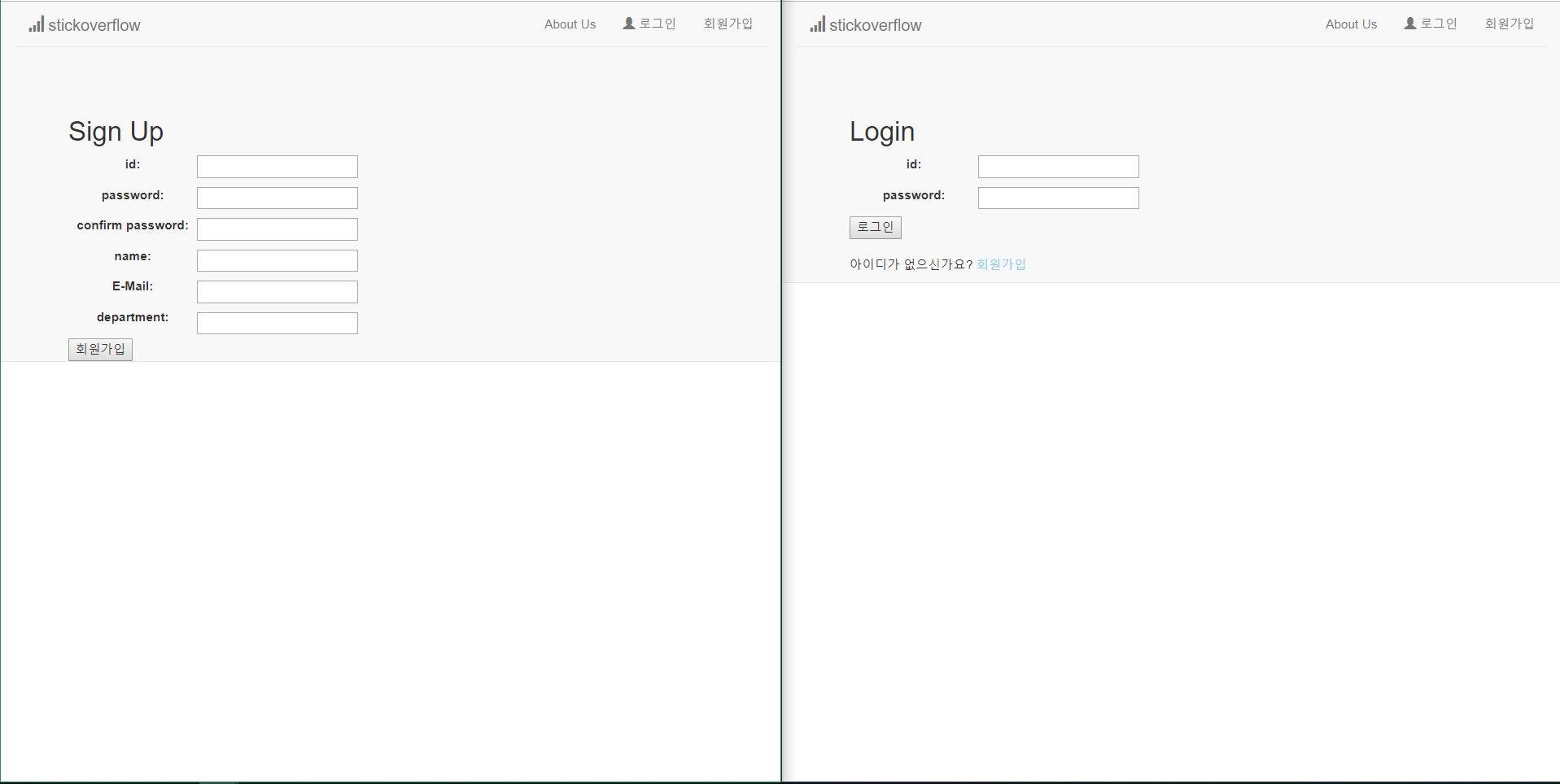This screenshot has width=1560, height=784.
Task: Focus the password field on Login form
Action: pos(1059,198)
